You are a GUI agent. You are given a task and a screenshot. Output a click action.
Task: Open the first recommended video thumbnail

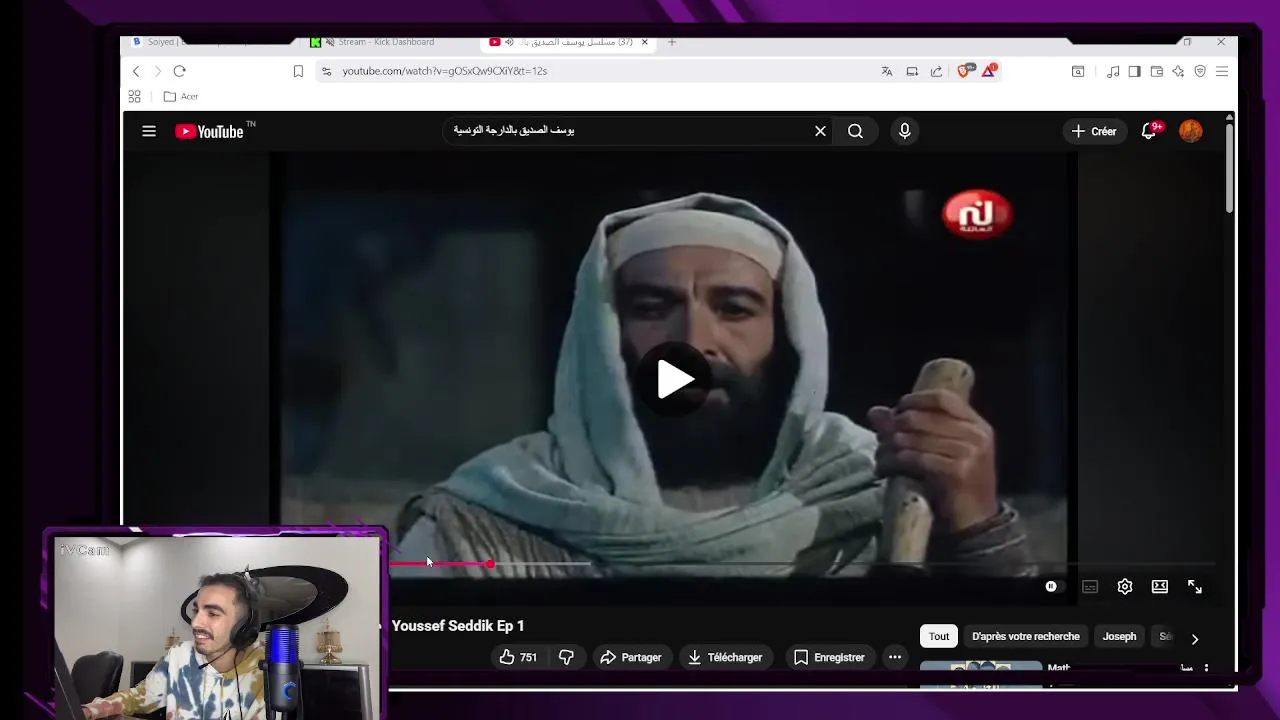click(981, 673)
